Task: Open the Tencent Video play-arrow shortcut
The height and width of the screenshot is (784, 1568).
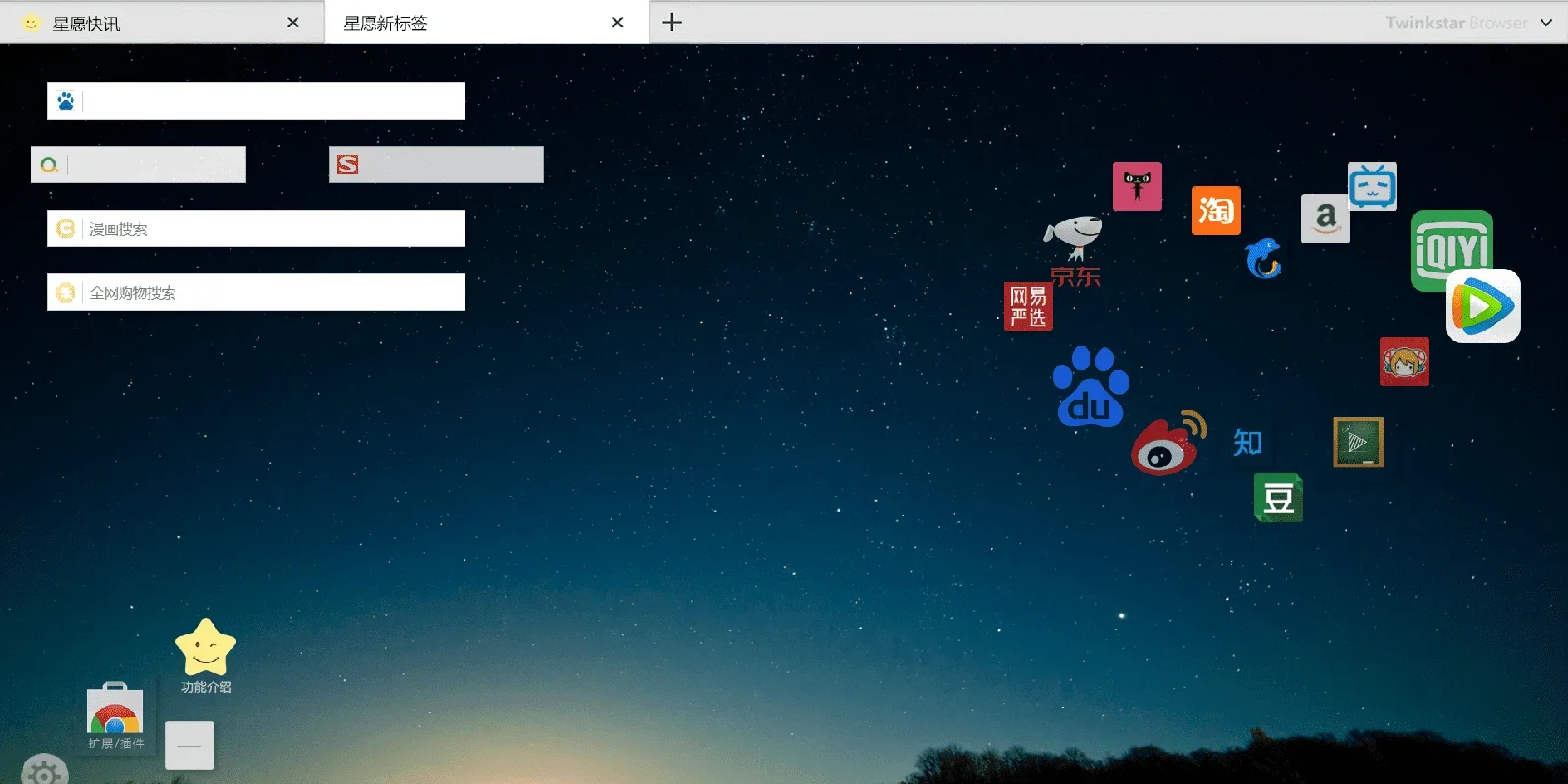Action: 1484,306
